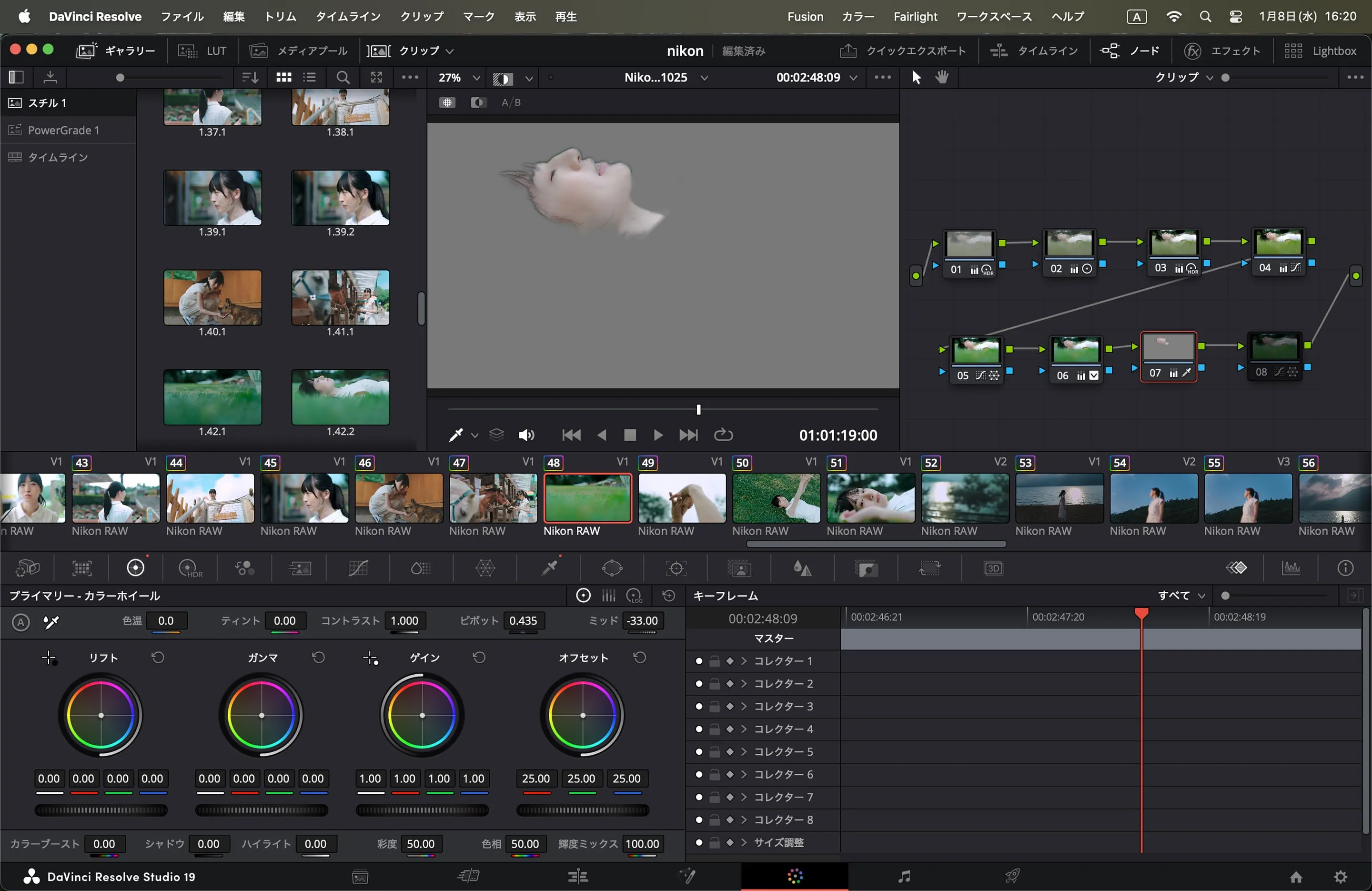The width and height of the screenshot is (1372, 891).
Task: Open the HDR color wheels palette
Action: pyautogui.click(x=190, y=568)
